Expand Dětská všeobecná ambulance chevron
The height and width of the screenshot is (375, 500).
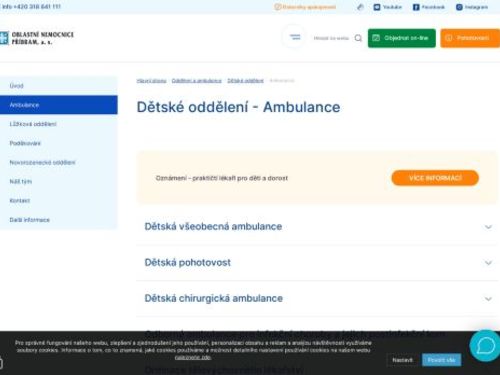[x=488, y=227]
